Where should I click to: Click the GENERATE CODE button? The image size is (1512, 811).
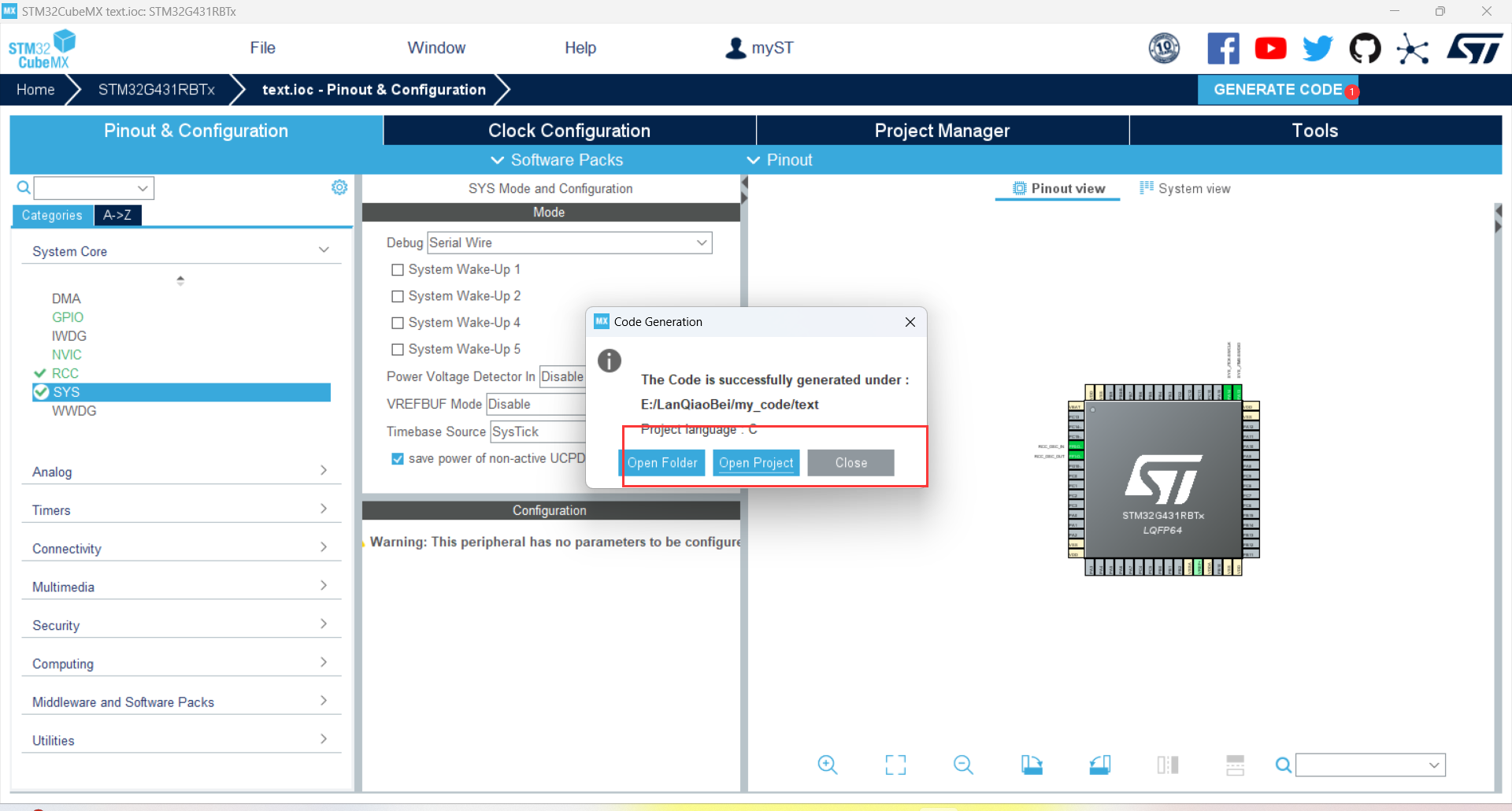tap(1278, 90)
